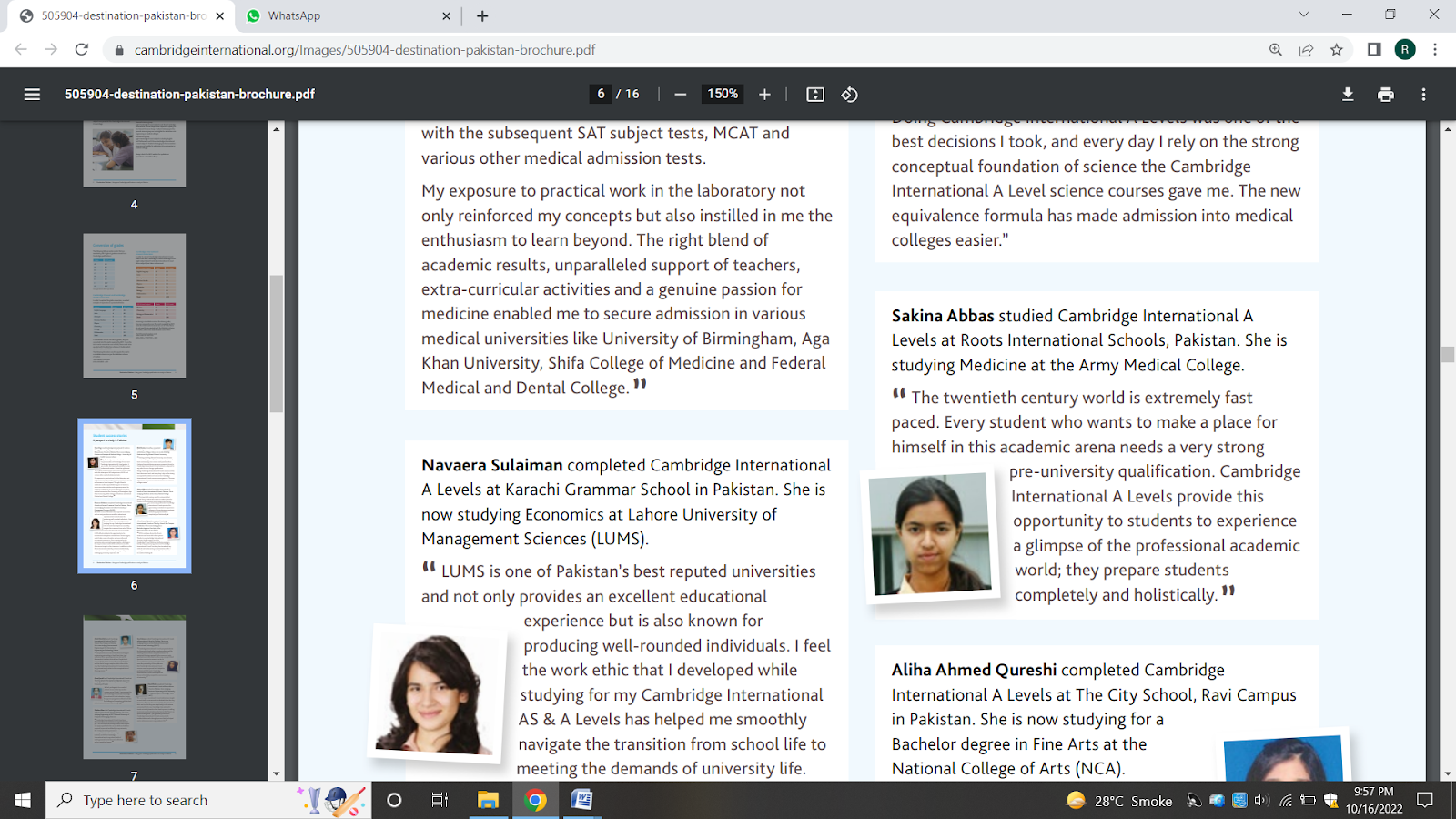Image resolution: width=1456 pixels, height=819 pixels.
Task: Open the weather 28°C Smoke widget
Action: coord(1119,801)
